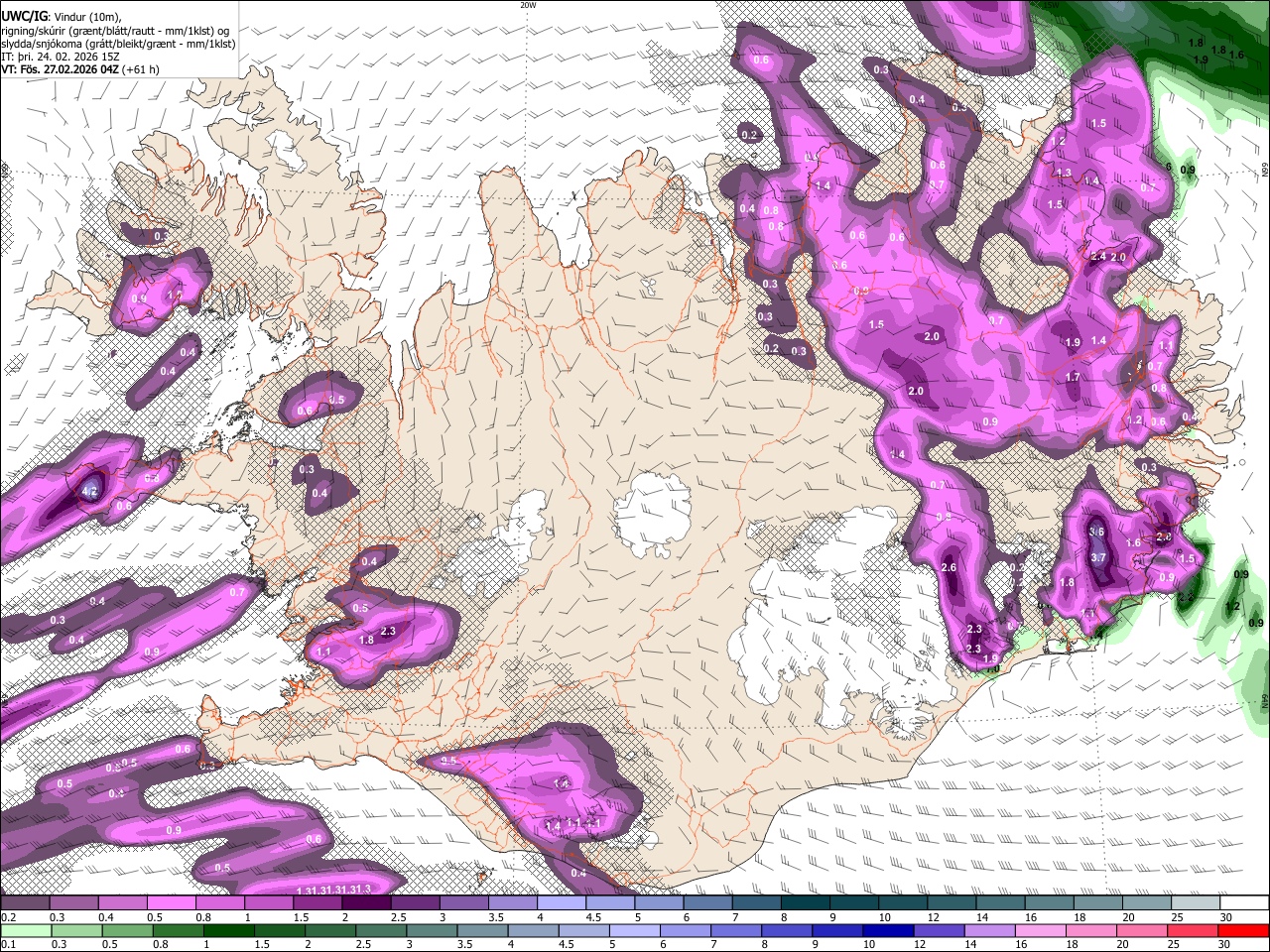
Task: Click upper legend swatch between 0.2 and 0.3
Action: (x=26, y=903)
